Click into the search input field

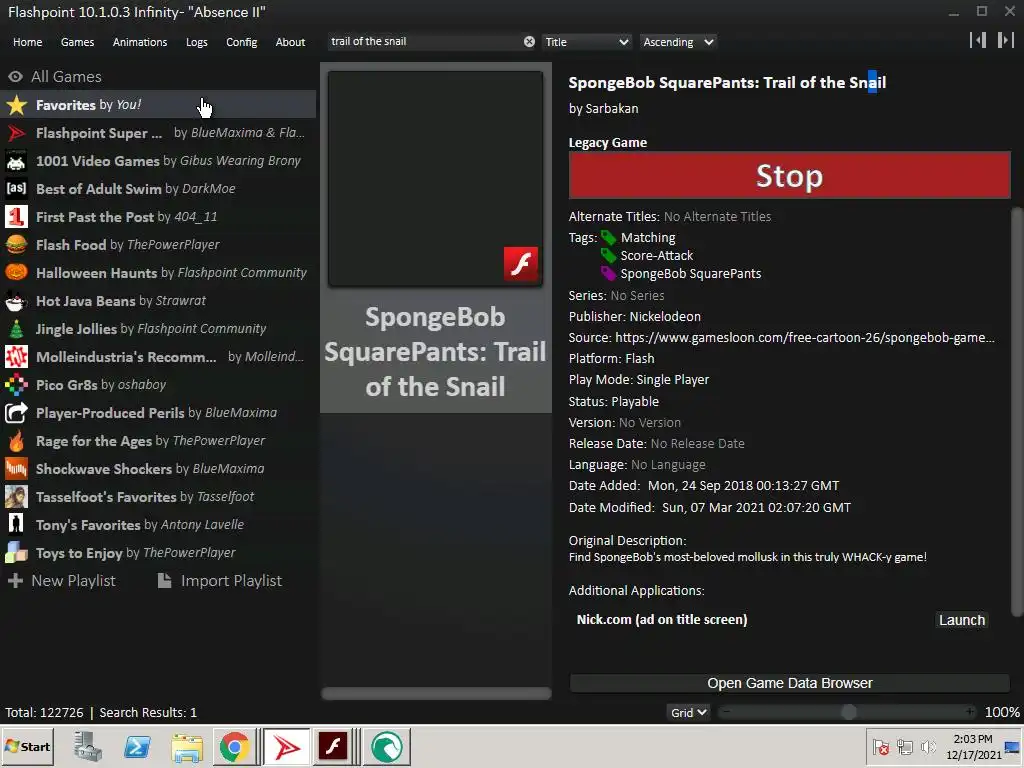point(424,41)
